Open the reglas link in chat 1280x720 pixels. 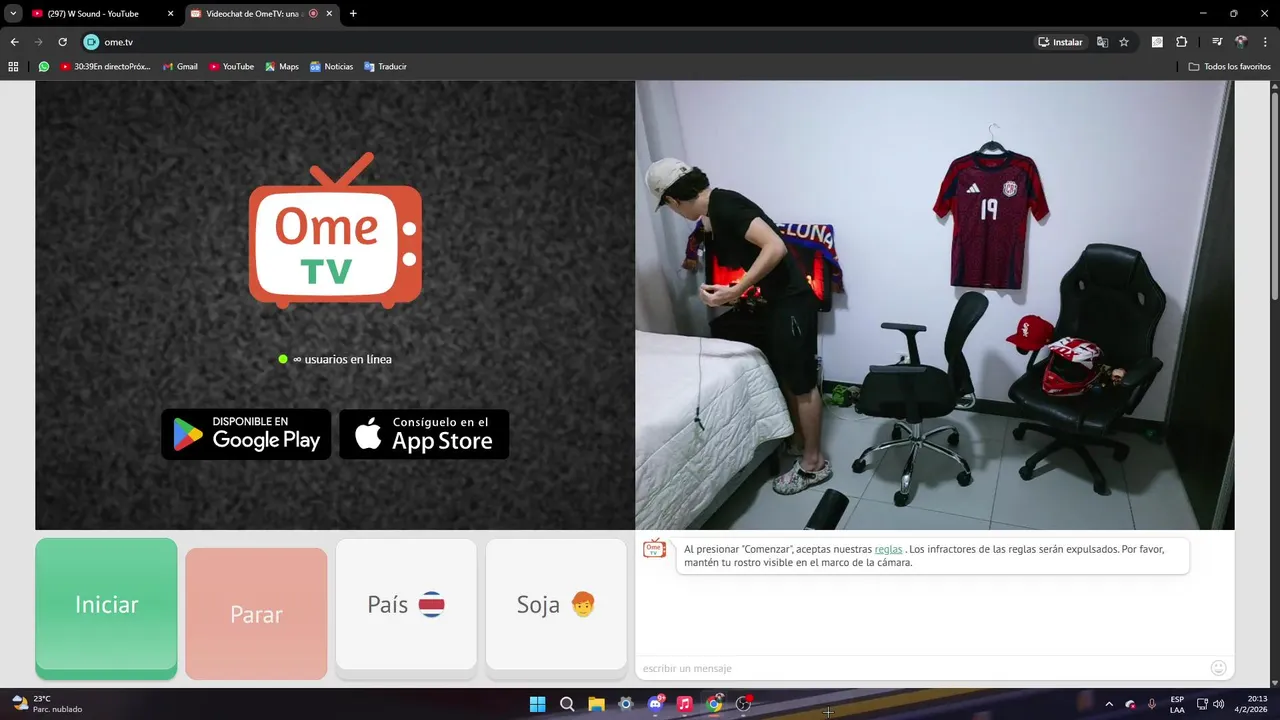pos(888,549)
